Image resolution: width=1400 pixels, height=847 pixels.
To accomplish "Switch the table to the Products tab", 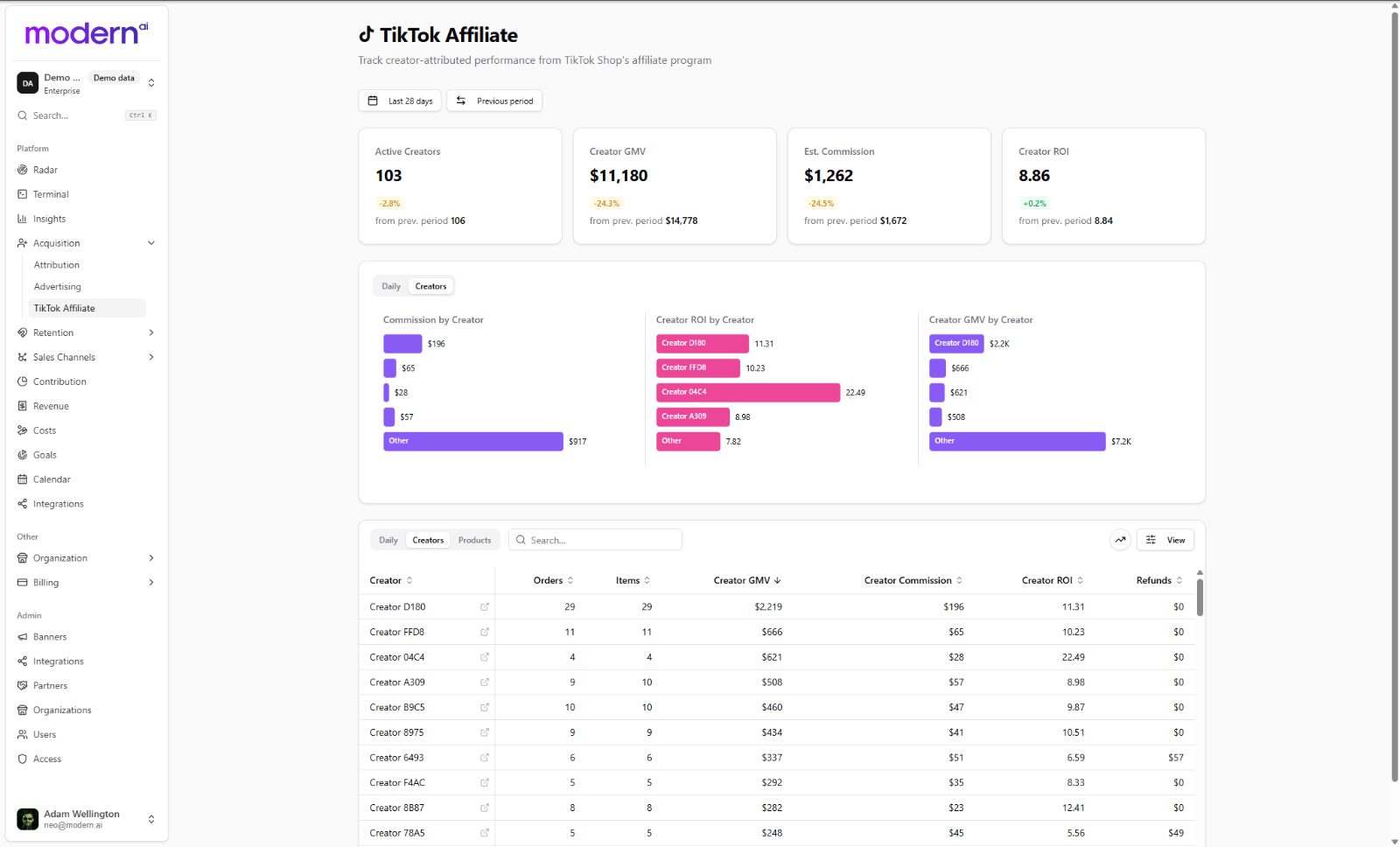I will pos(474,540).
